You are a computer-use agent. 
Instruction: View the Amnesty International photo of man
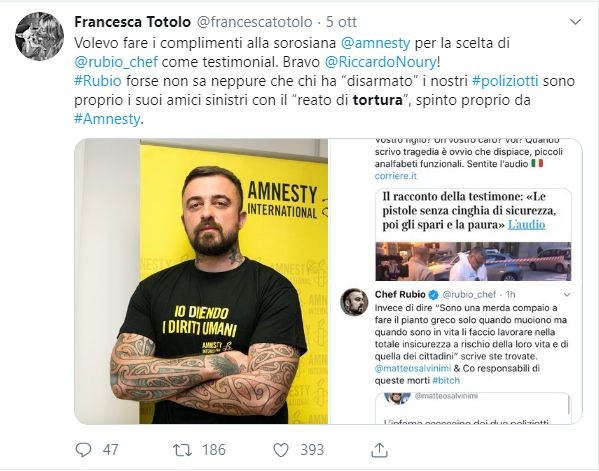coord(201,281)
